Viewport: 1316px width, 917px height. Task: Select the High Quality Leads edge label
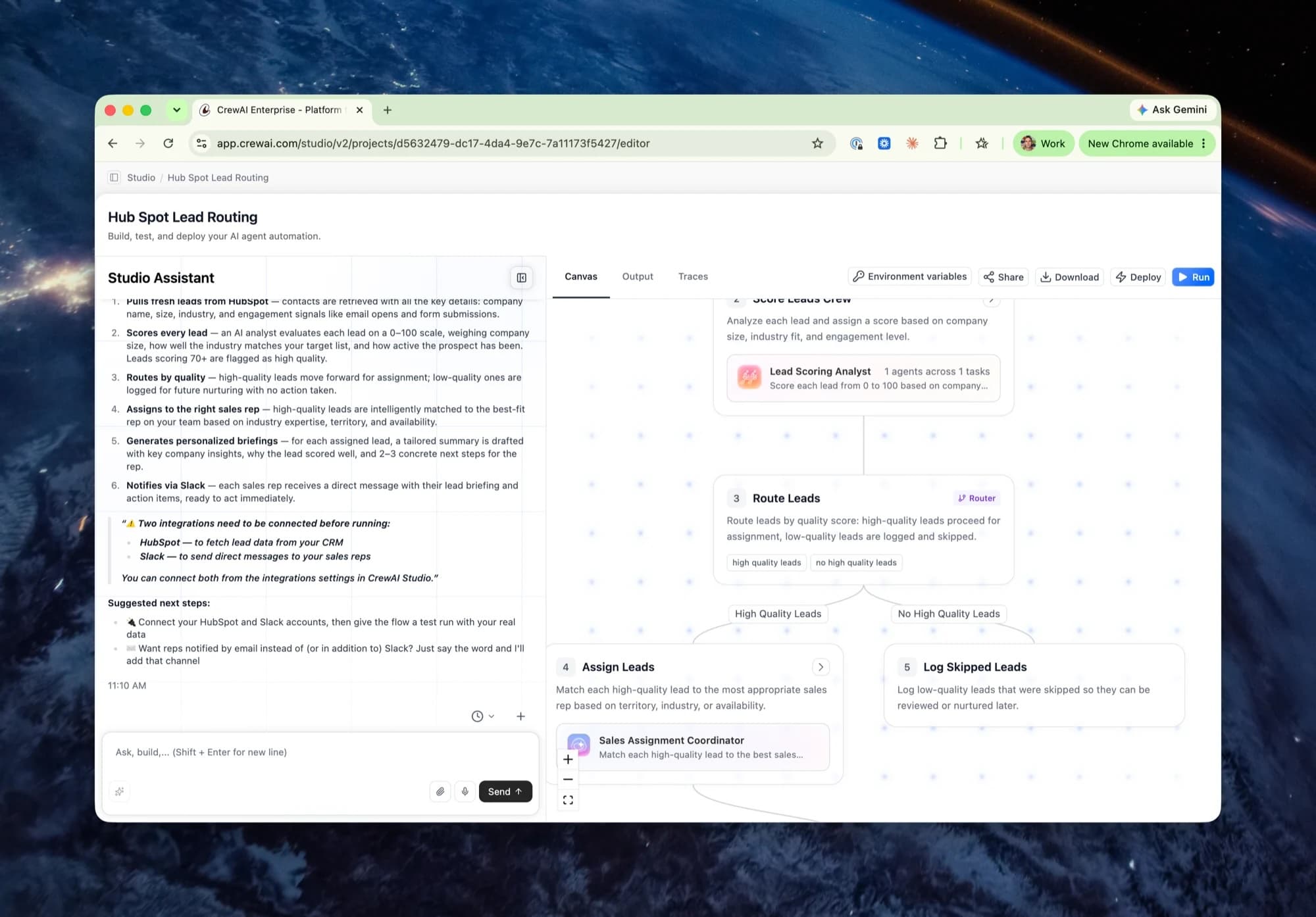click(x=778, y=614)
